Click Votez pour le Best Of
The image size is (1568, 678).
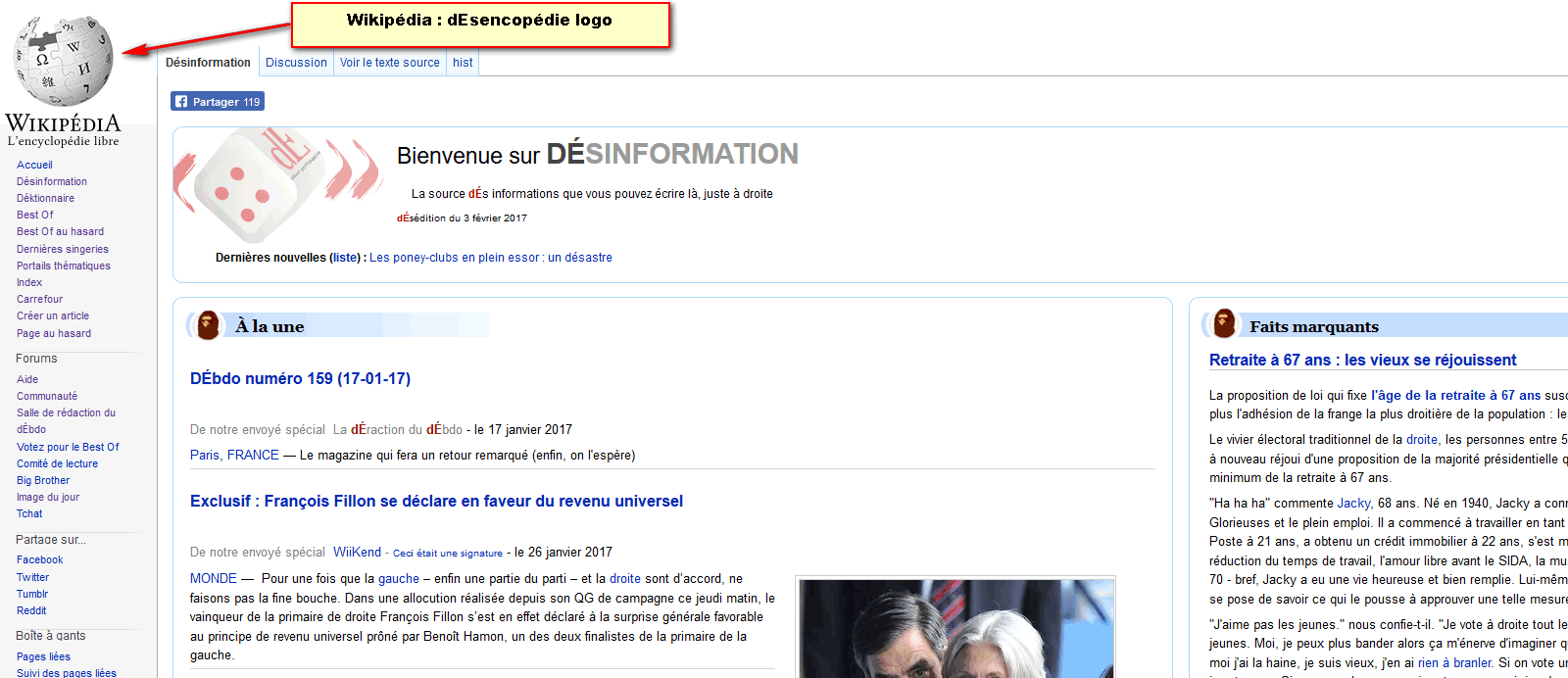[x=68, y=447]
